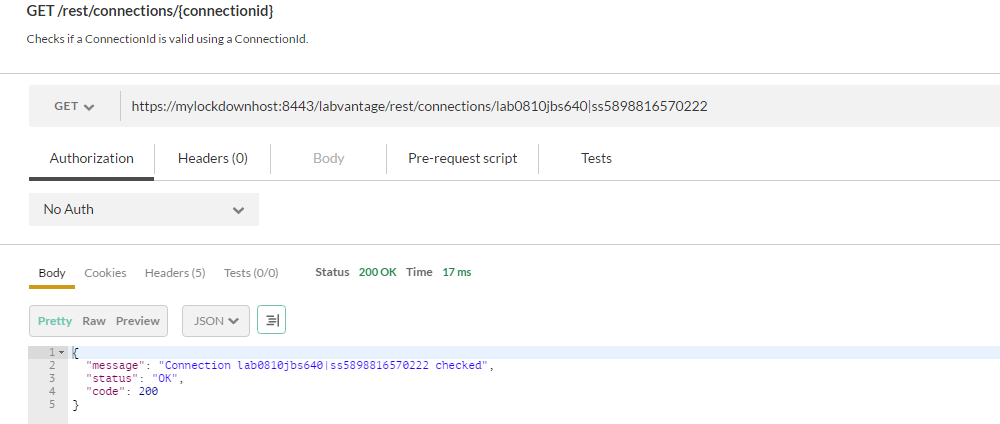Open the response Headers (5) tab

pos(175,273)
